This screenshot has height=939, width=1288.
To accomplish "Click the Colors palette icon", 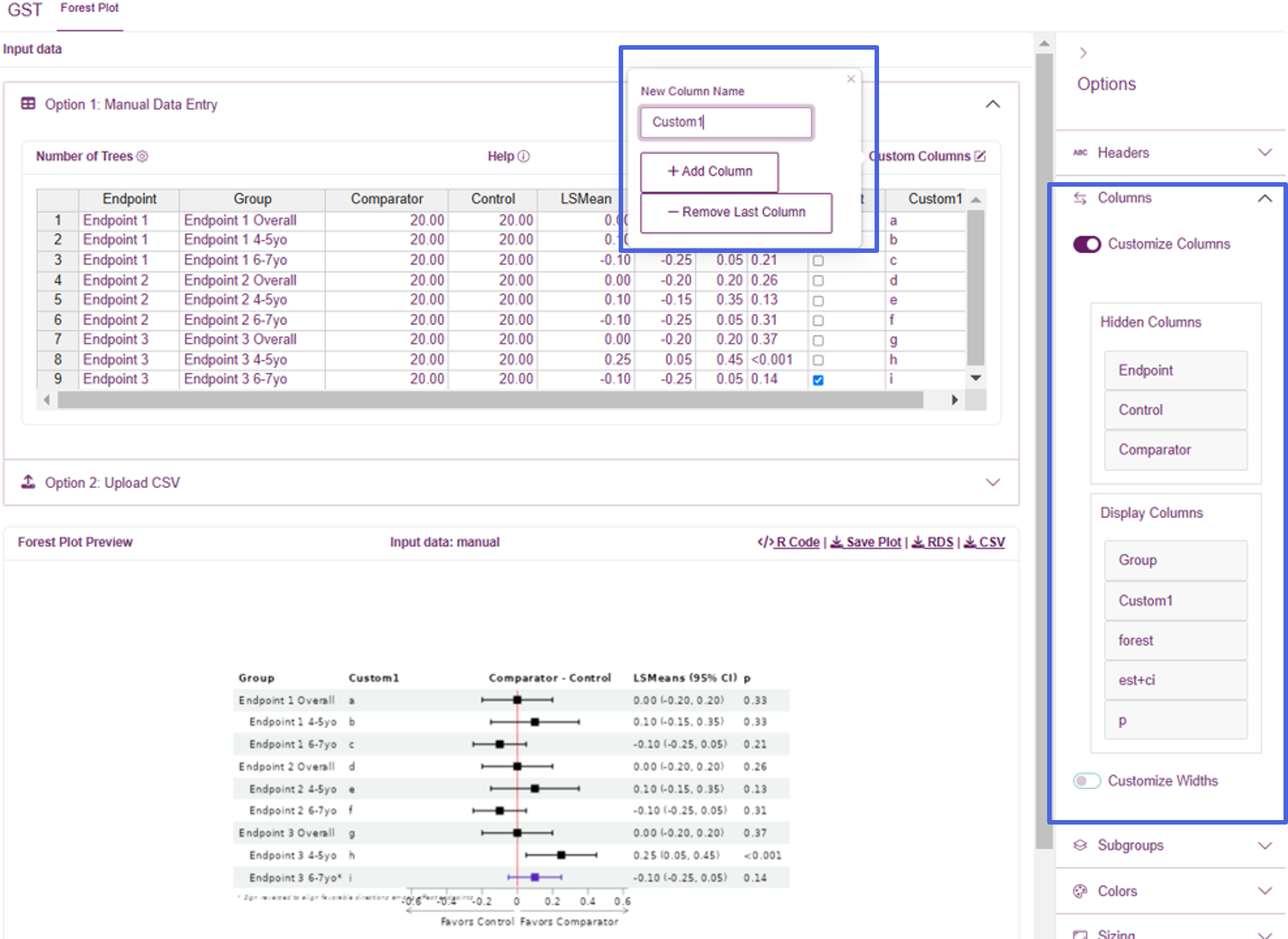I will [x=1080, y=891].
